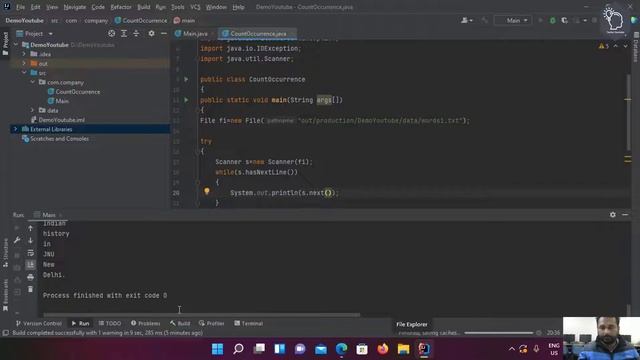Open Project panel gear options
Screen dimensions: 640x360
[151, 33]
